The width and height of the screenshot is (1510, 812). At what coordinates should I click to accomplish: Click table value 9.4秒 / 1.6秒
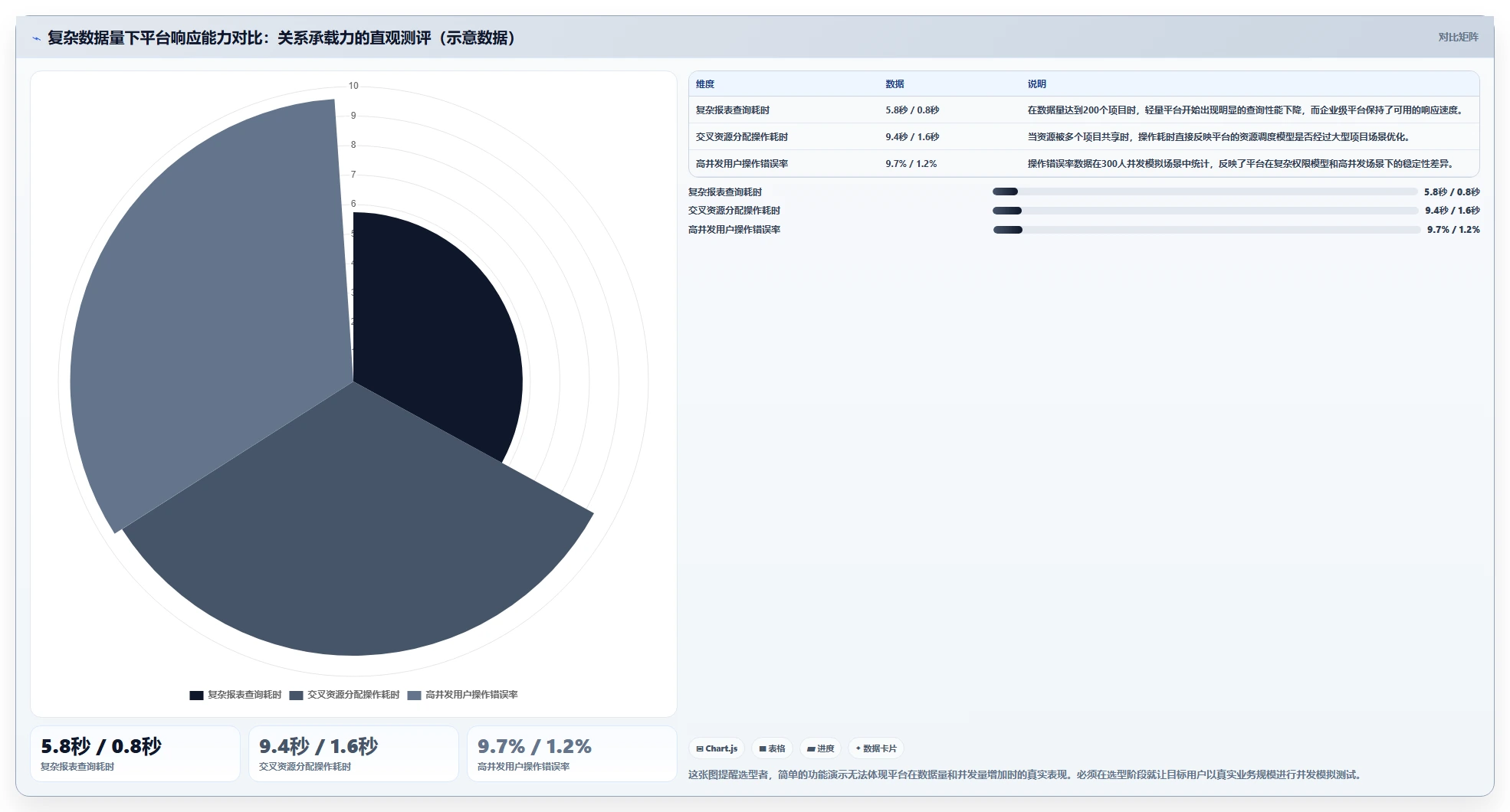912,137
